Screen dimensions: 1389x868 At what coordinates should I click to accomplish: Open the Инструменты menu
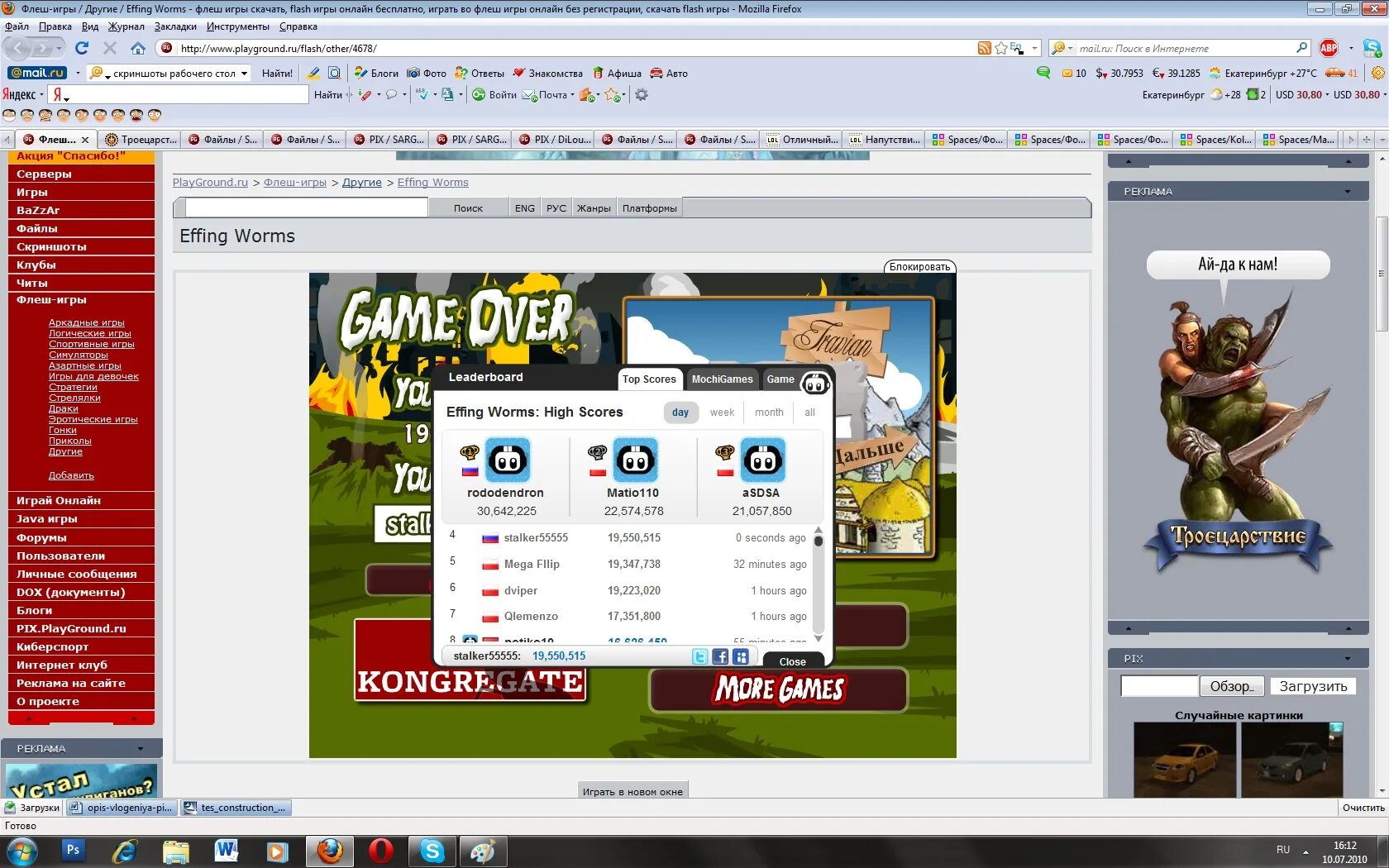pyautogui.click(x=238, y=26)
